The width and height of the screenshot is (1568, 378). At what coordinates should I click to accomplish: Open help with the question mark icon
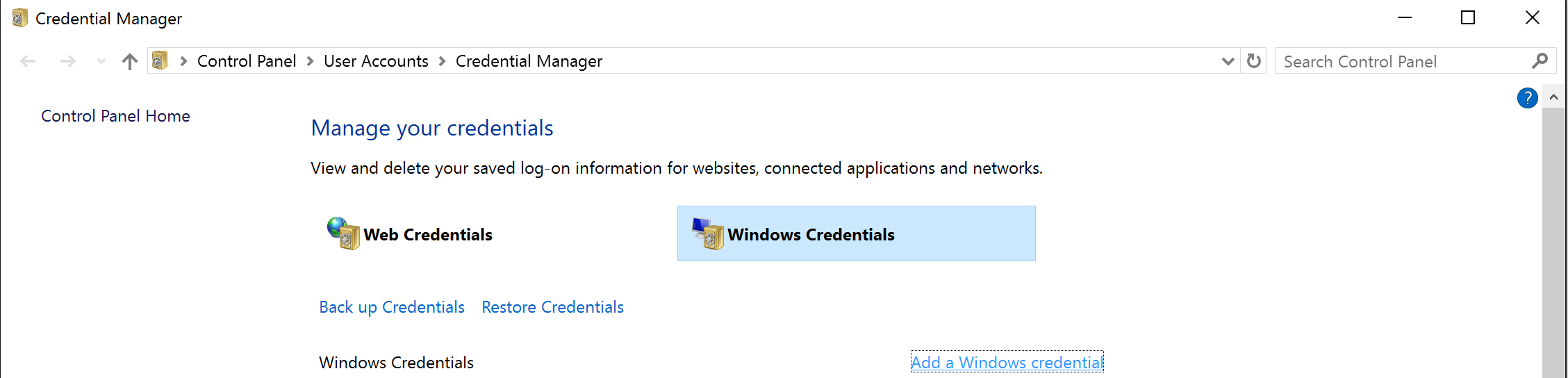1527,98
